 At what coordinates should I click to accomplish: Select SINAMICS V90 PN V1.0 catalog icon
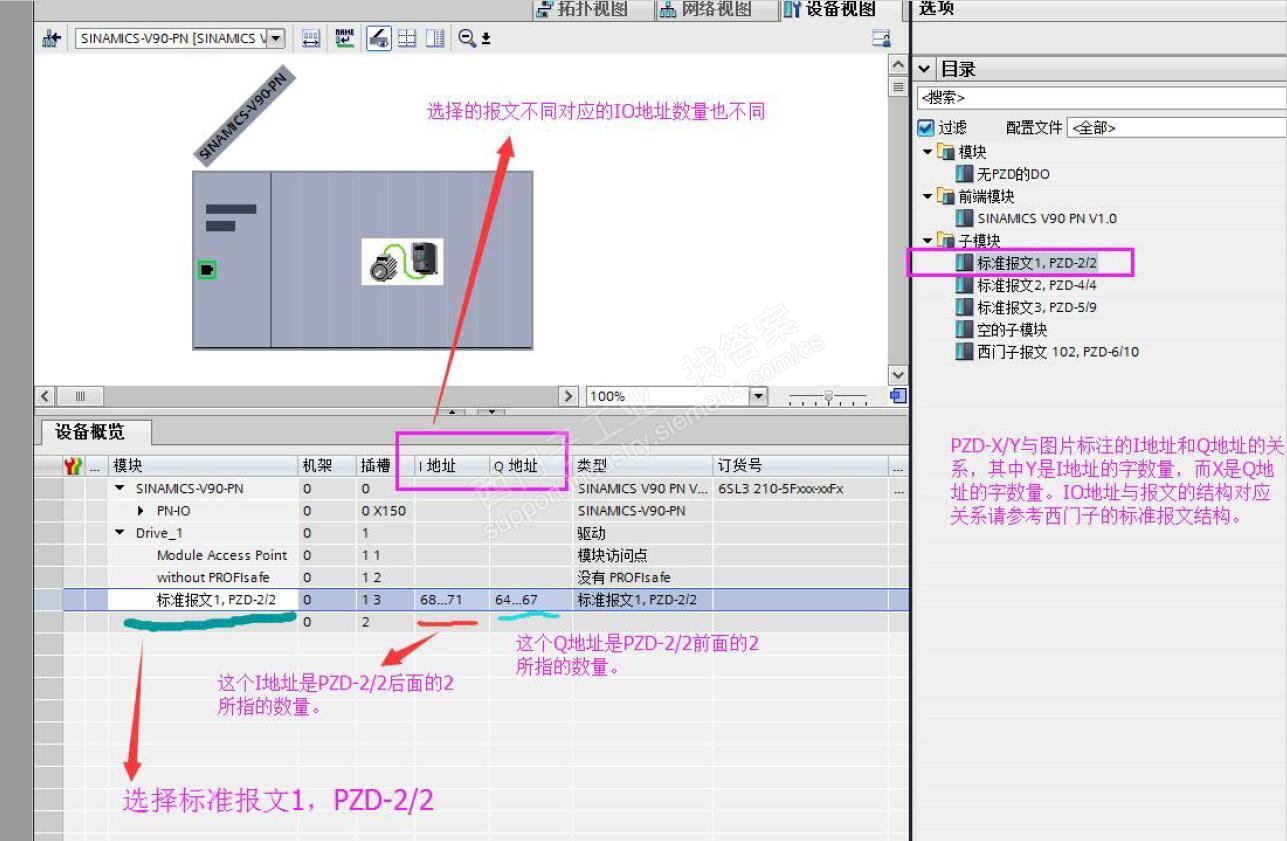pos(964,218)
